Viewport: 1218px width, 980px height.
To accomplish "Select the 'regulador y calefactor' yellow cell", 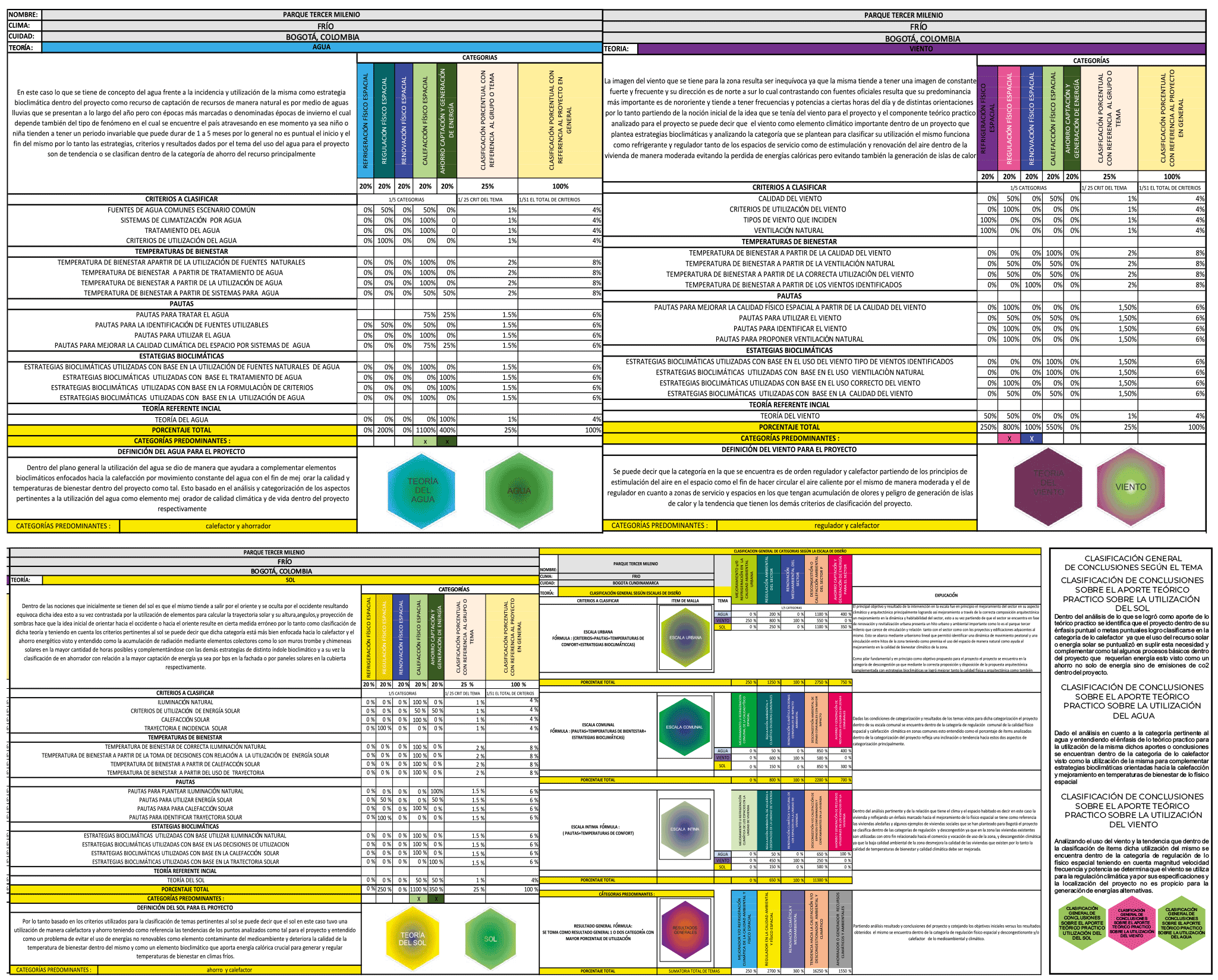I will (846, 525).
